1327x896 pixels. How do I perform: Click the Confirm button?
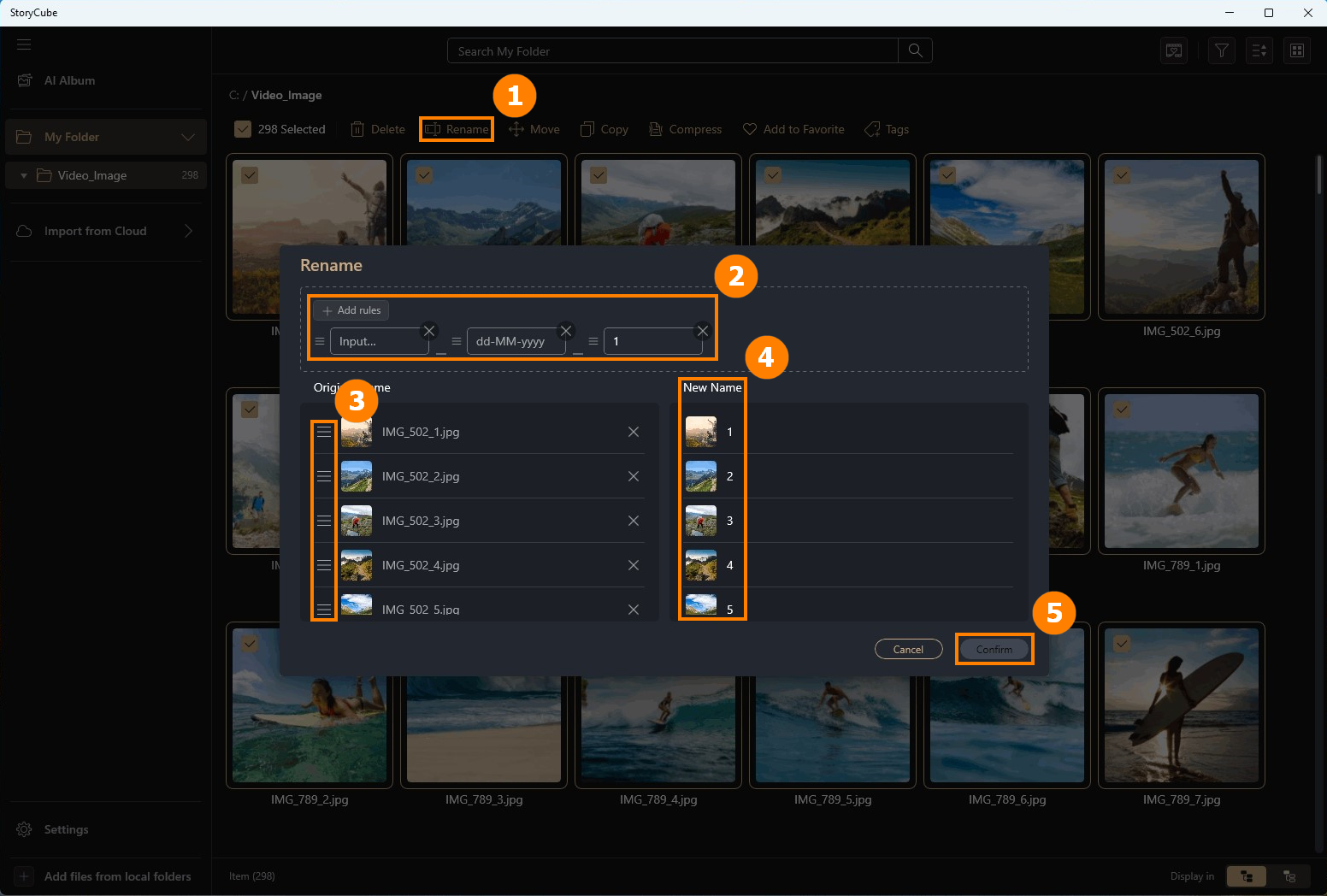pos(994,649)
